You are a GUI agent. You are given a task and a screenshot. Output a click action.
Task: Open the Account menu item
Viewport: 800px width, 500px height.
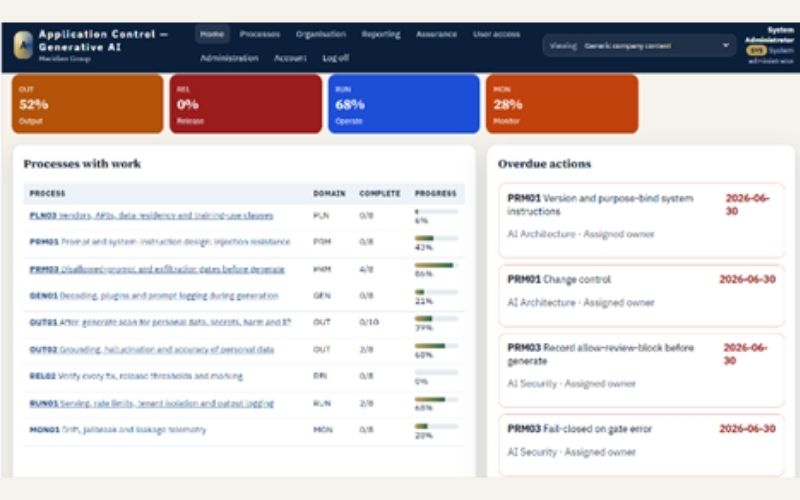tap(290, 58)
